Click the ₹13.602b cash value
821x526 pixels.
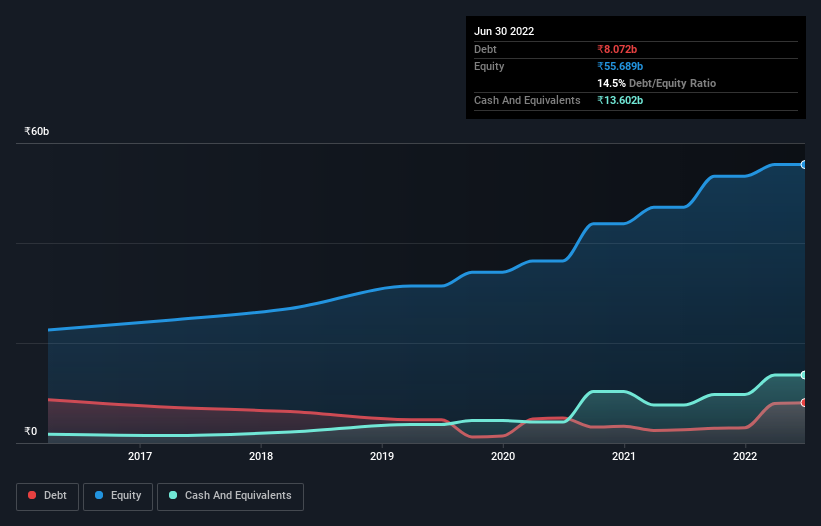[620, 100]
